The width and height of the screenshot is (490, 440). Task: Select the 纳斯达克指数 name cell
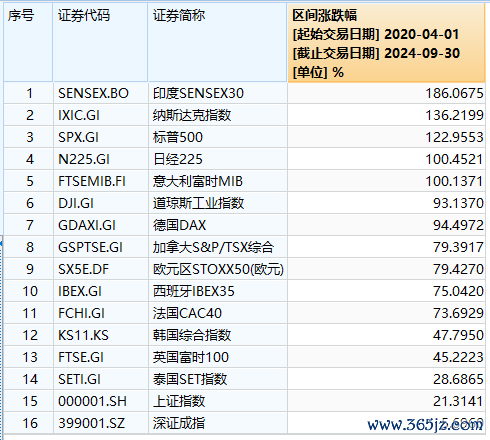pyautogui.click(x=218, y=115)
